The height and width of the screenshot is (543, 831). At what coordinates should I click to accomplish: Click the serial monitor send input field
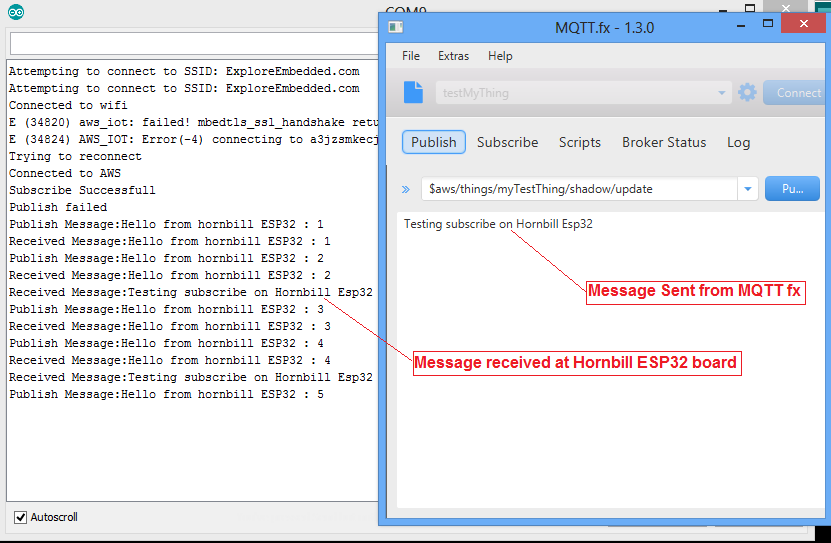click(190, 44)
